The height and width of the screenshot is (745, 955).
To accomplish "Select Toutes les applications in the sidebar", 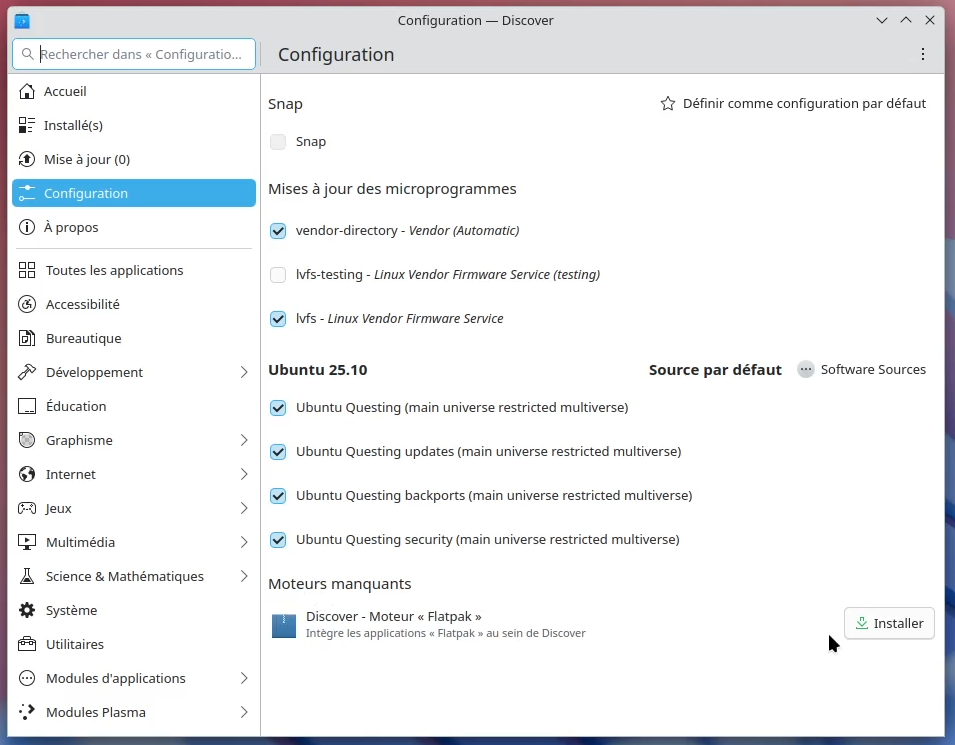I will pyautogui.click(x=114, y=271).
